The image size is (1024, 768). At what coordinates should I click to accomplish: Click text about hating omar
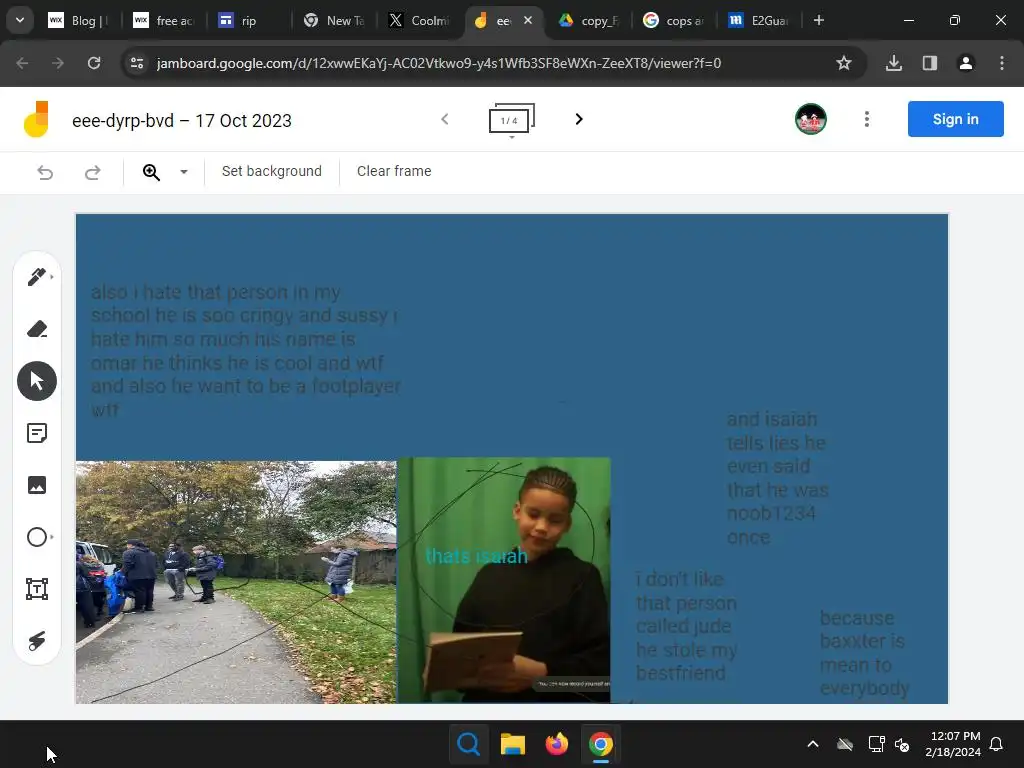coord(246,351)
